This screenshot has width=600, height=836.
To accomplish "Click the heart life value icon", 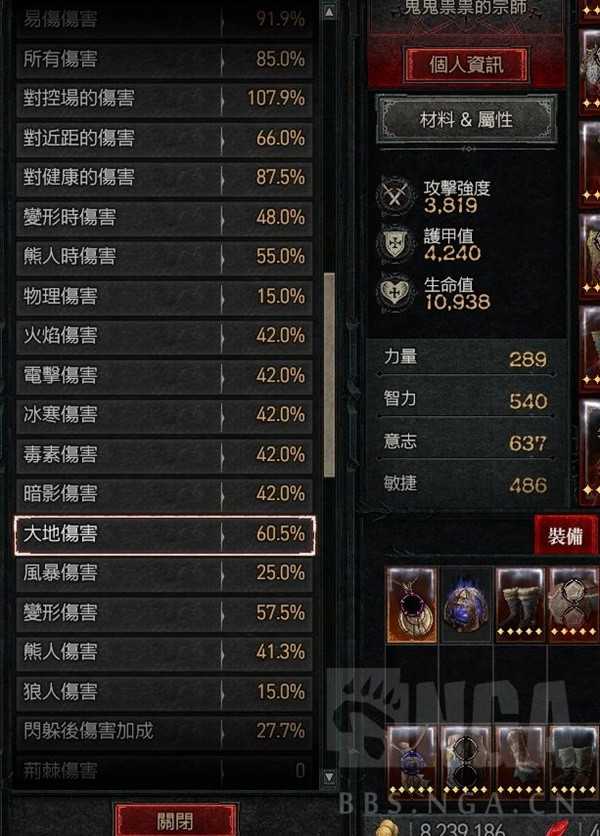I will [395, 292].
